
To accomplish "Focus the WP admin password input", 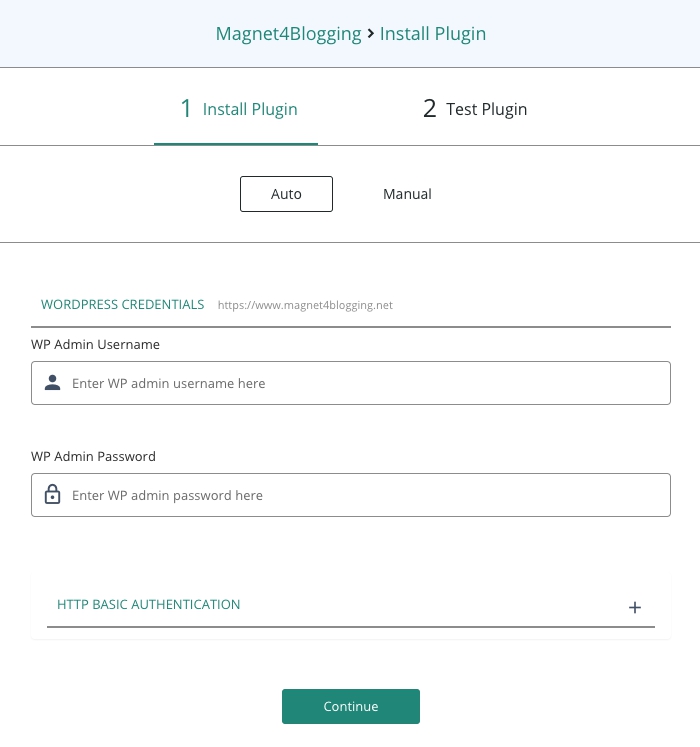I will 365,495.
